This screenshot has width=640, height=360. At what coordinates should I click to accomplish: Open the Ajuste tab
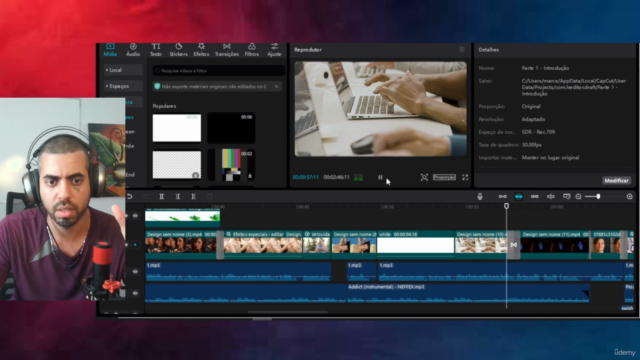pos(274,50)
